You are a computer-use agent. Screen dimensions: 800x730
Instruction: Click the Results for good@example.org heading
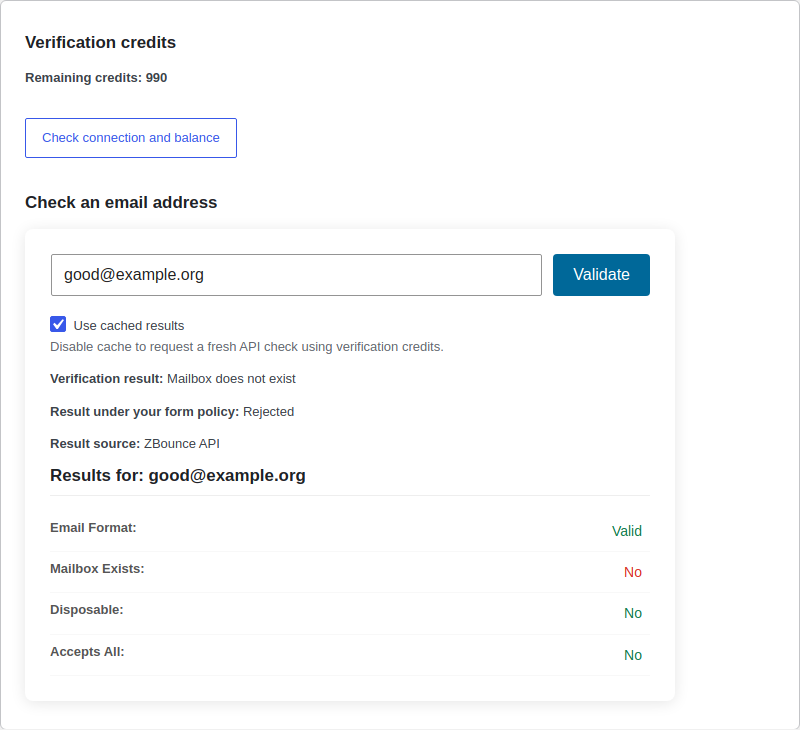point(178,475)
